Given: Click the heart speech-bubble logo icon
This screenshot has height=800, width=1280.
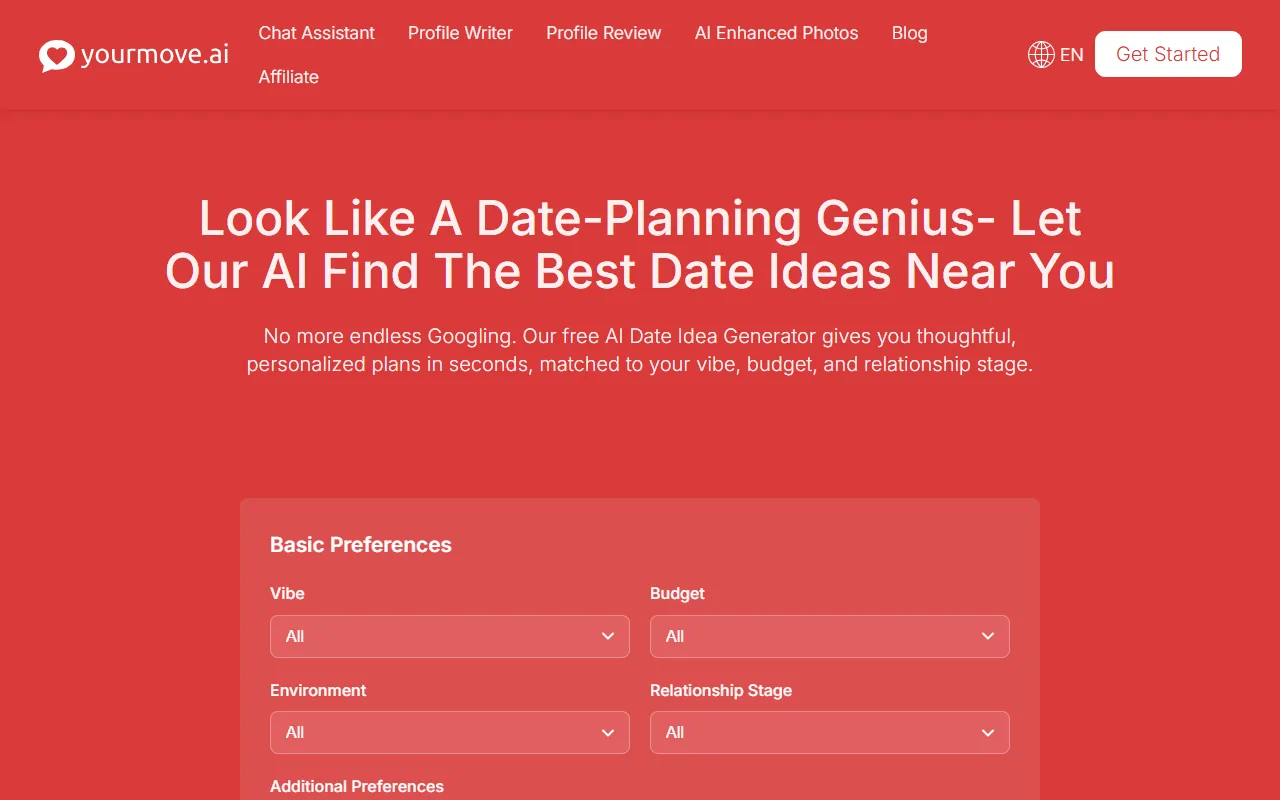Looking at the screenshot, I should [57, 55].
